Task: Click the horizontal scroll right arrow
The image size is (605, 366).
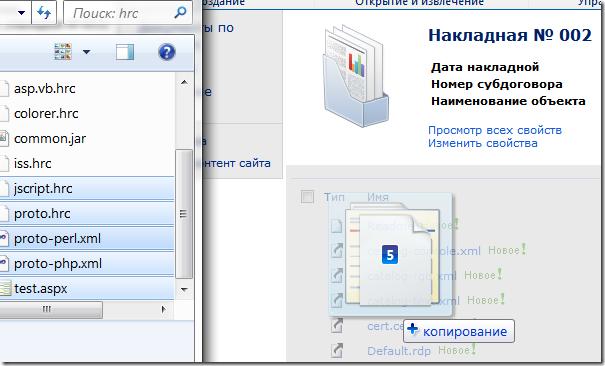Action: coord(164,309)
